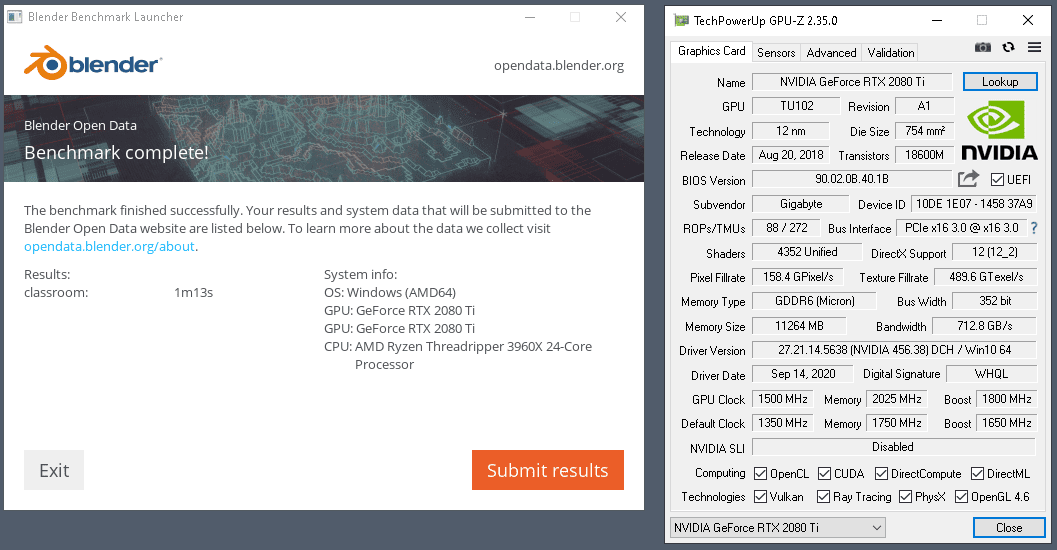
Task: Click the Bus Width 352 bit field
Action: pyautogui.click(x=995, y=301)
